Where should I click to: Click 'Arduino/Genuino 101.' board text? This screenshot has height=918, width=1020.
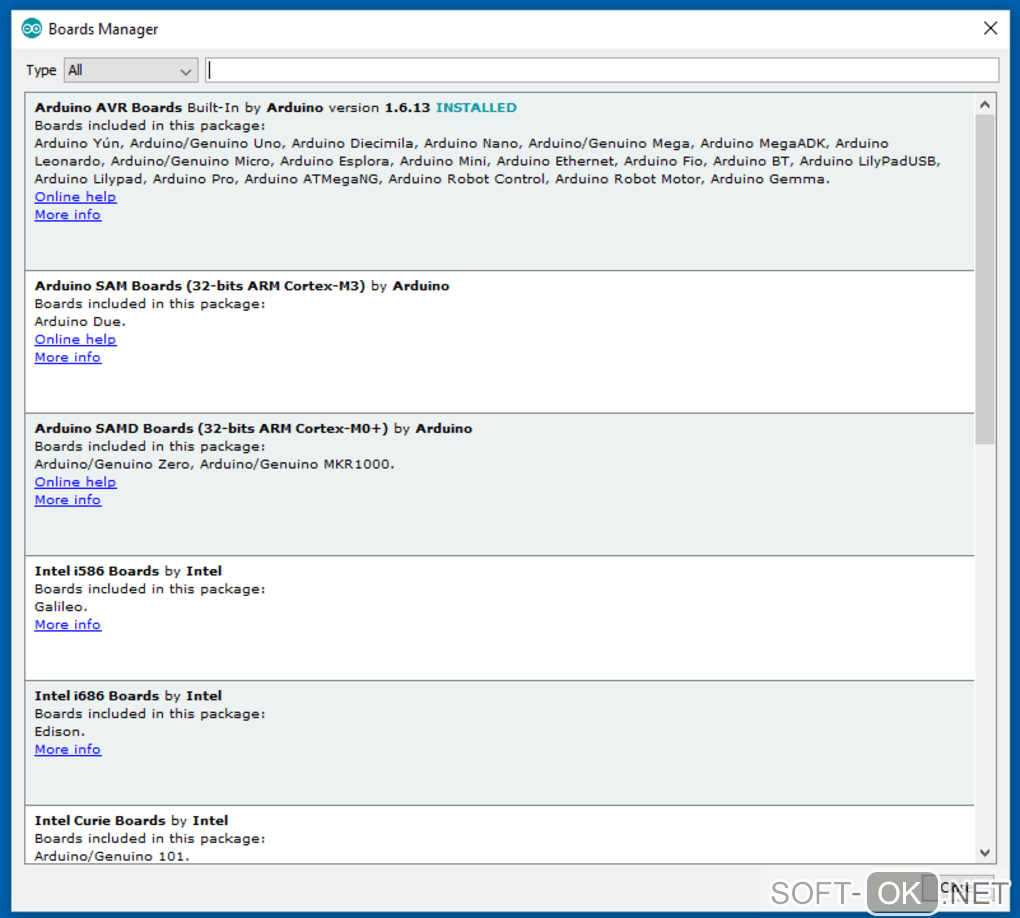coord(112,856)
